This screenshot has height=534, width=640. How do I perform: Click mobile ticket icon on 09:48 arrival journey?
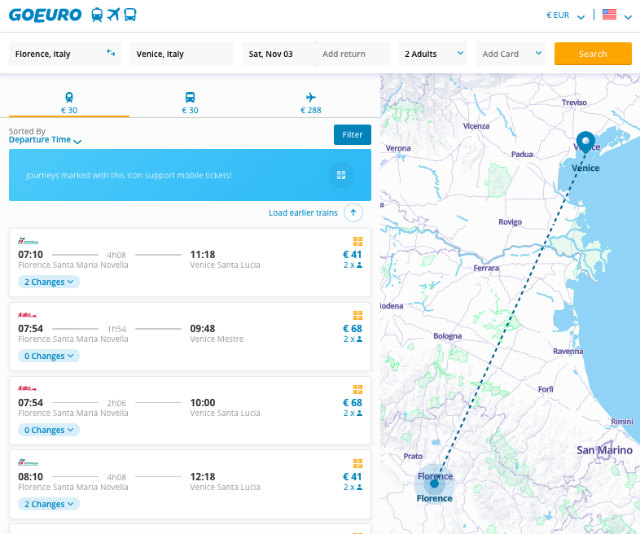[358, 315]
